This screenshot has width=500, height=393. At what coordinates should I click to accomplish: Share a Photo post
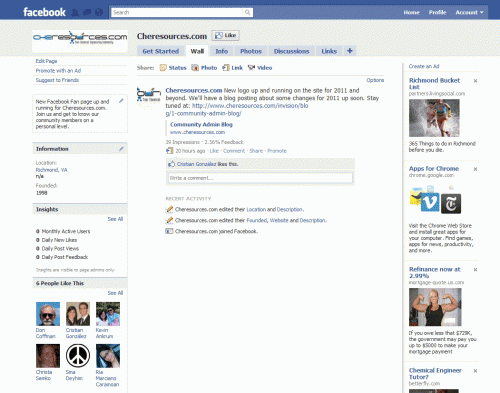204,68
